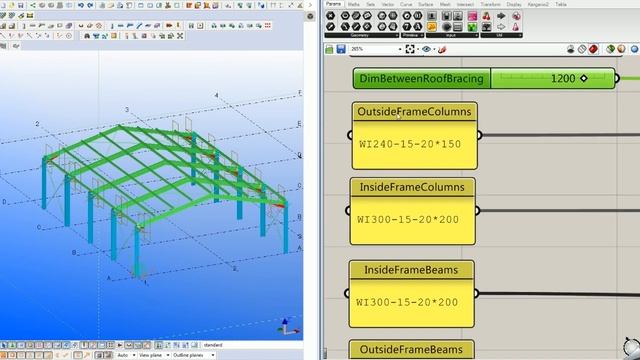Select the polybeam tool in Tekla
Viewport: 640px width, 360px height.
click(x=130, y=25)
